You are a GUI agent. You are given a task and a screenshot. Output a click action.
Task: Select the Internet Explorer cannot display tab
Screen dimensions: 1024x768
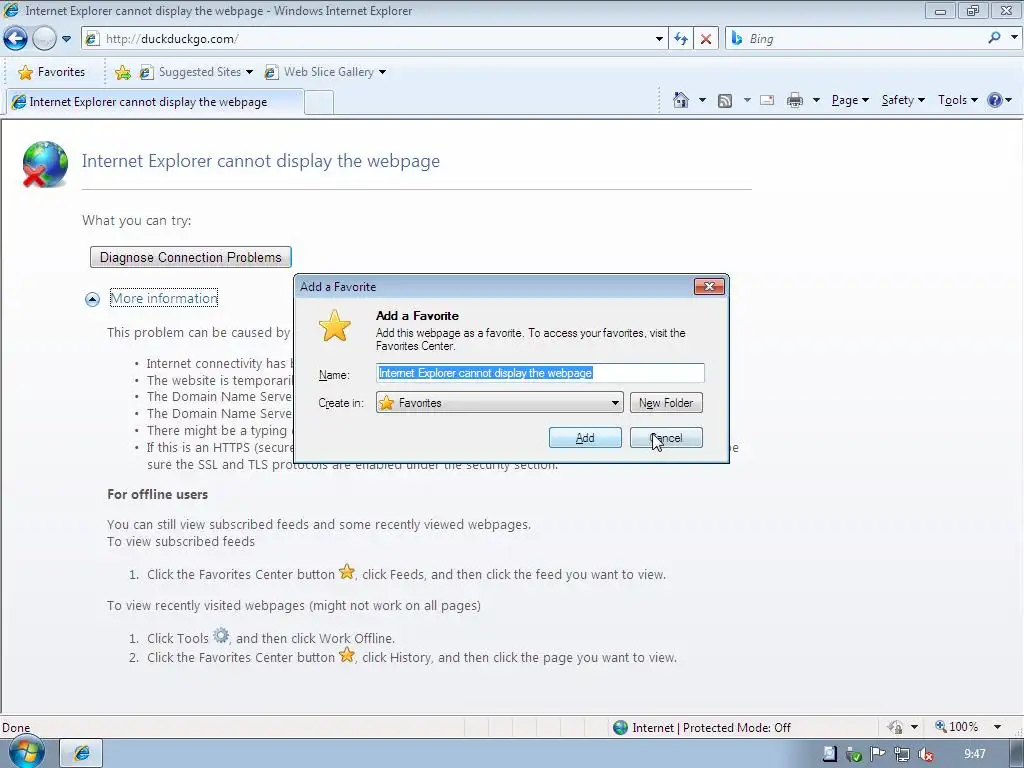(x=154, y=102)
